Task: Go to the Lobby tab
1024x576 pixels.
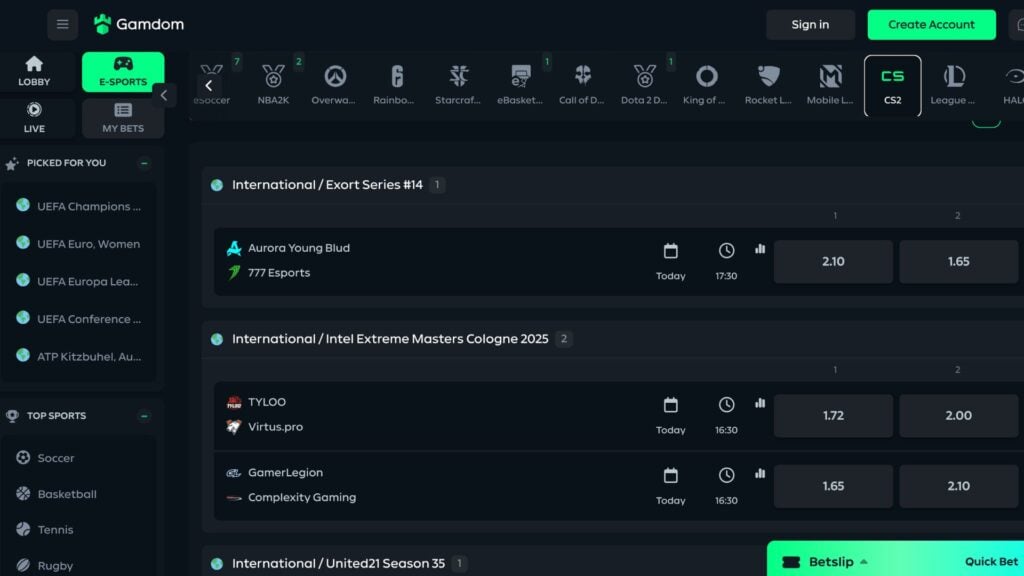Action: coord(34,71)
